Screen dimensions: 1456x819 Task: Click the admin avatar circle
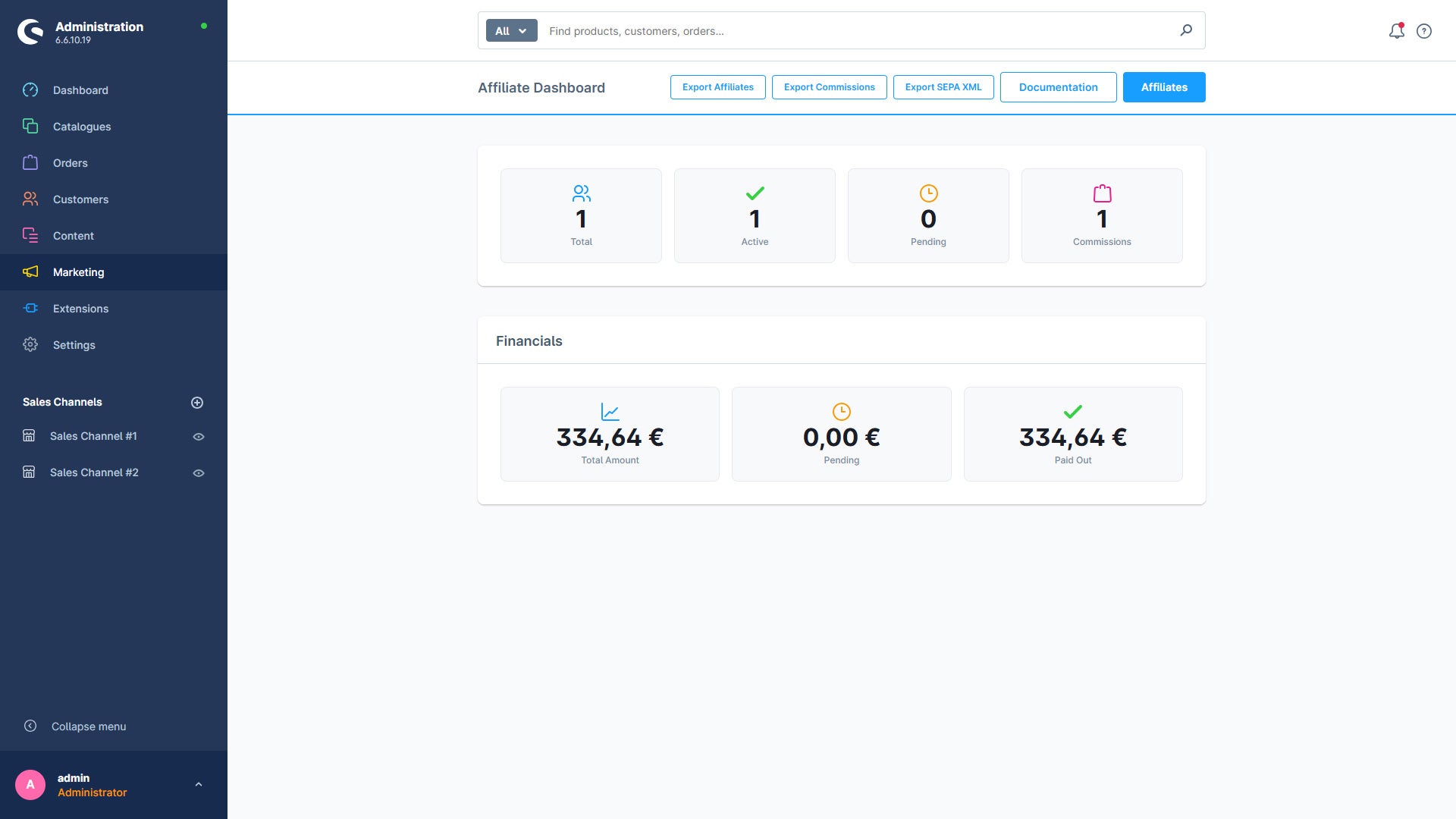(x=30, y=785)
